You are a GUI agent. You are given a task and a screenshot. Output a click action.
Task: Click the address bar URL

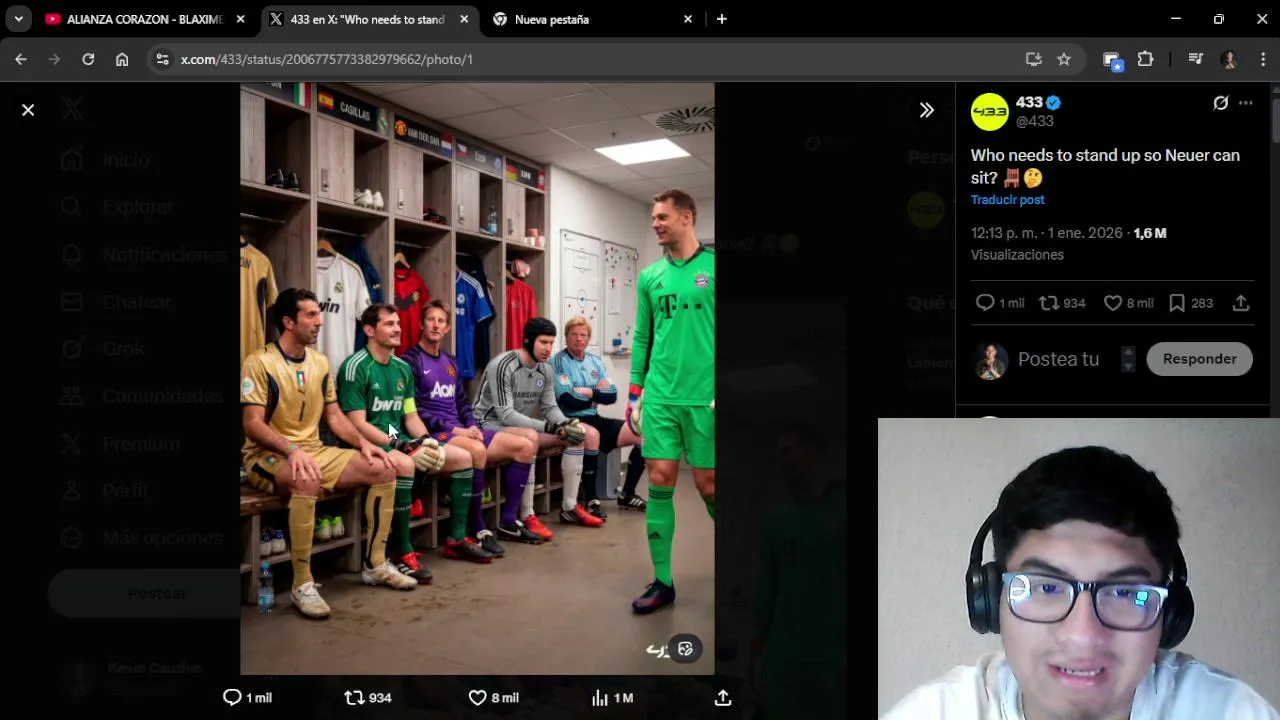(x=326, y=59)
